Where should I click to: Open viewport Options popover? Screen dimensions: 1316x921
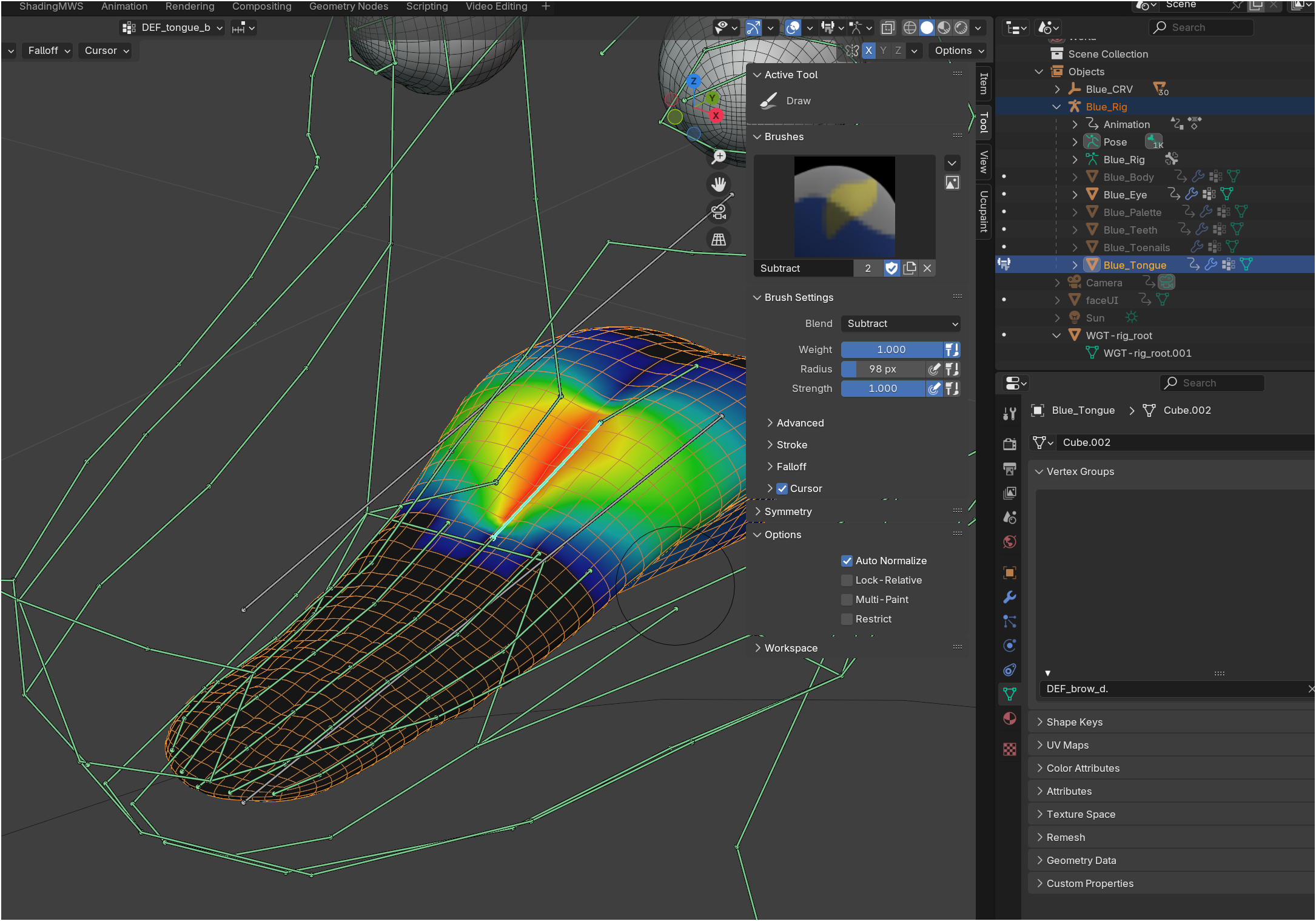(x=958, y=50)
